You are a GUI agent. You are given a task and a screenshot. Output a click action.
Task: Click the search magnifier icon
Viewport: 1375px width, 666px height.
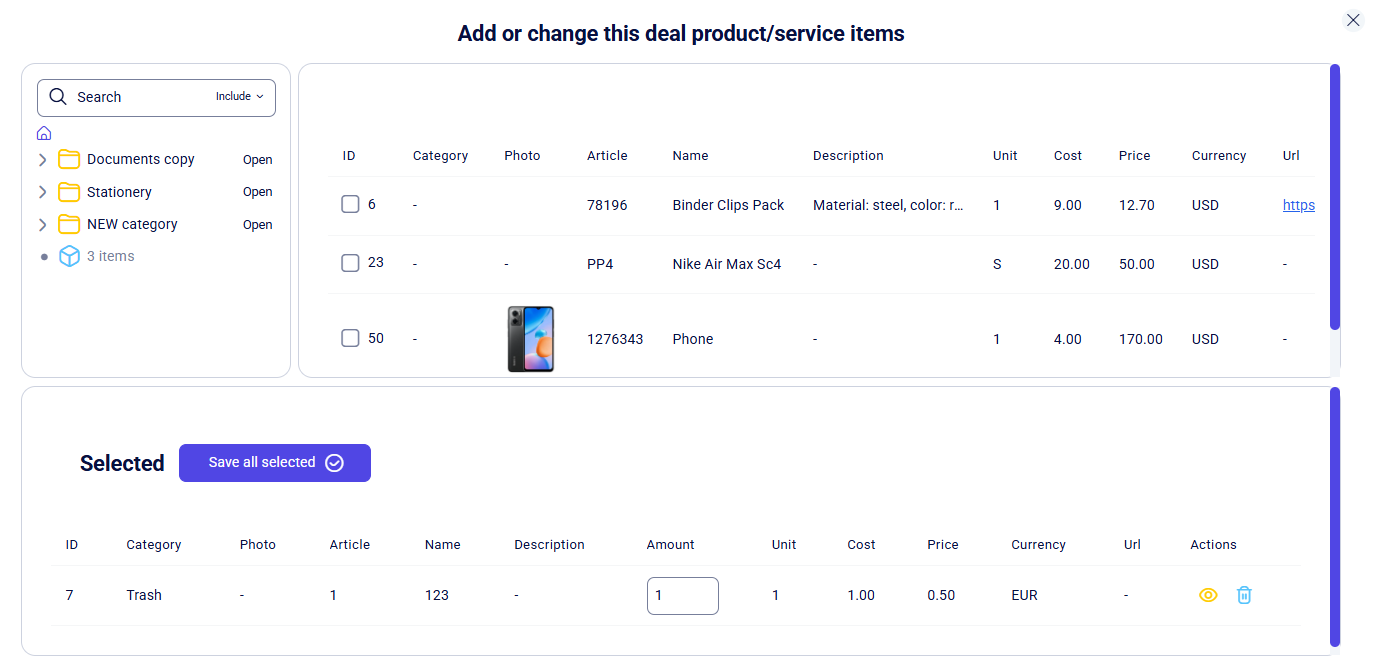(58, 97)
